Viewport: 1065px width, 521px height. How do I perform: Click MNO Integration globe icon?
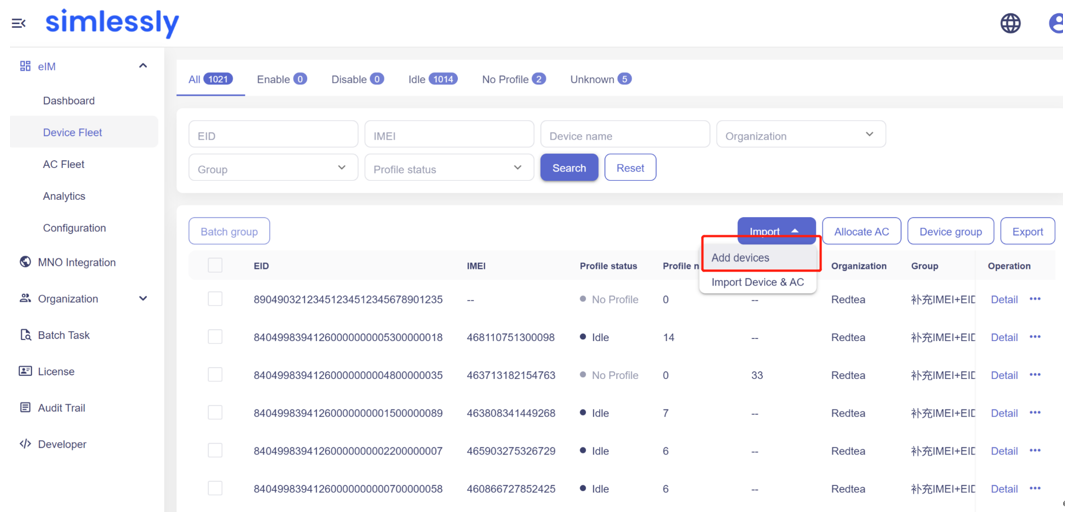point(26,262)
